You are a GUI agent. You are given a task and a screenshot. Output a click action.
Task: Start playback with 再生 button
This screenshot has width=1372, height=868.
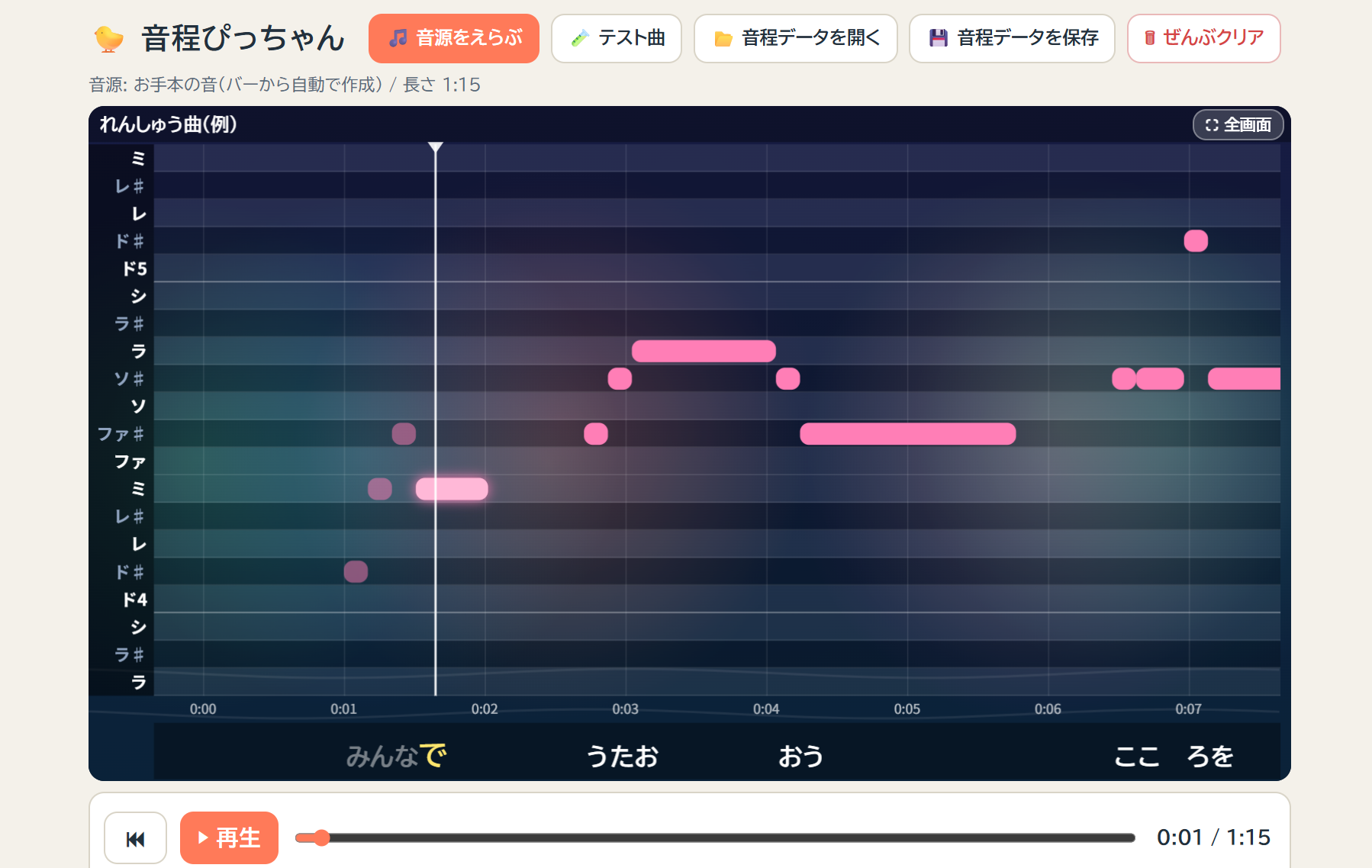(x=229, y=838)
